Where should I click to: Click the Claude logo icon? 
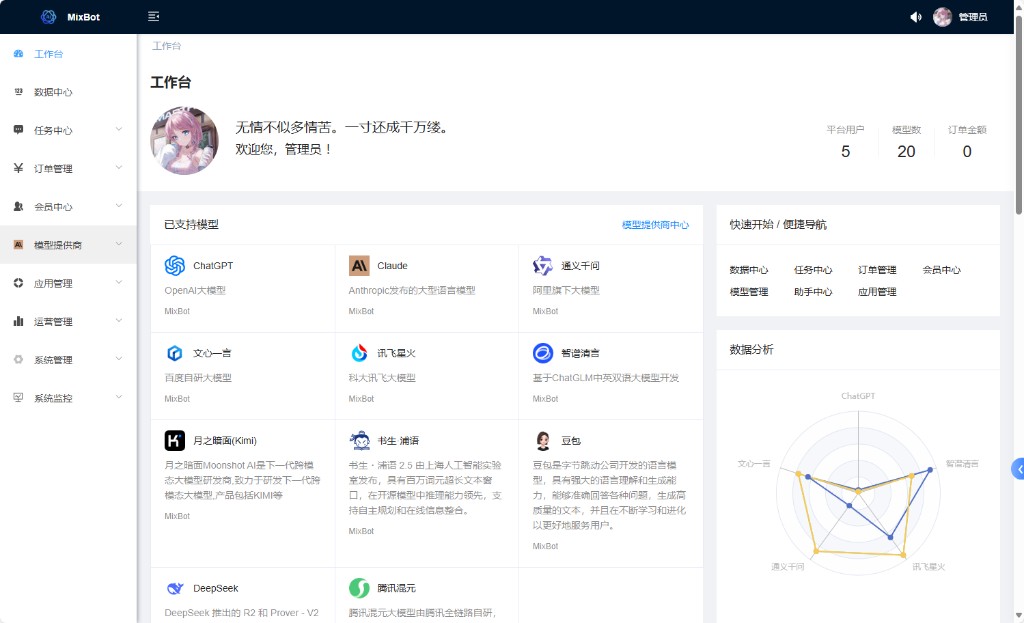pyautogui.click(x=359, y=266)
